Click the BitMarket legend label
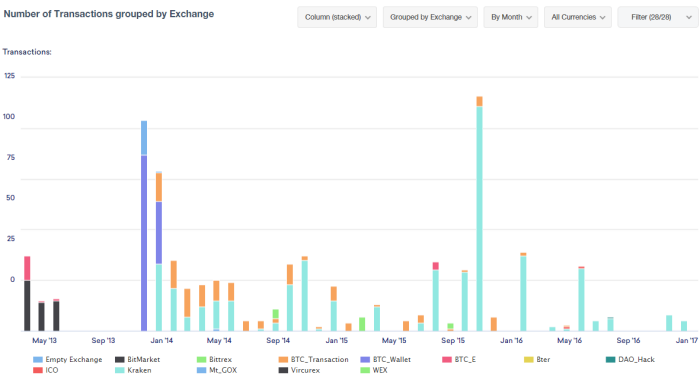The height and width of the screenshot is (387, 700). tap(143, 359)
